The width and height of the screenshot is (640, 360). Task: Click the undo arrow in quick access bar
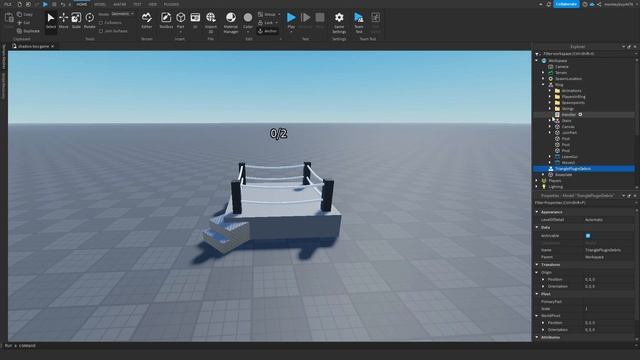click(x=63, y=4)
